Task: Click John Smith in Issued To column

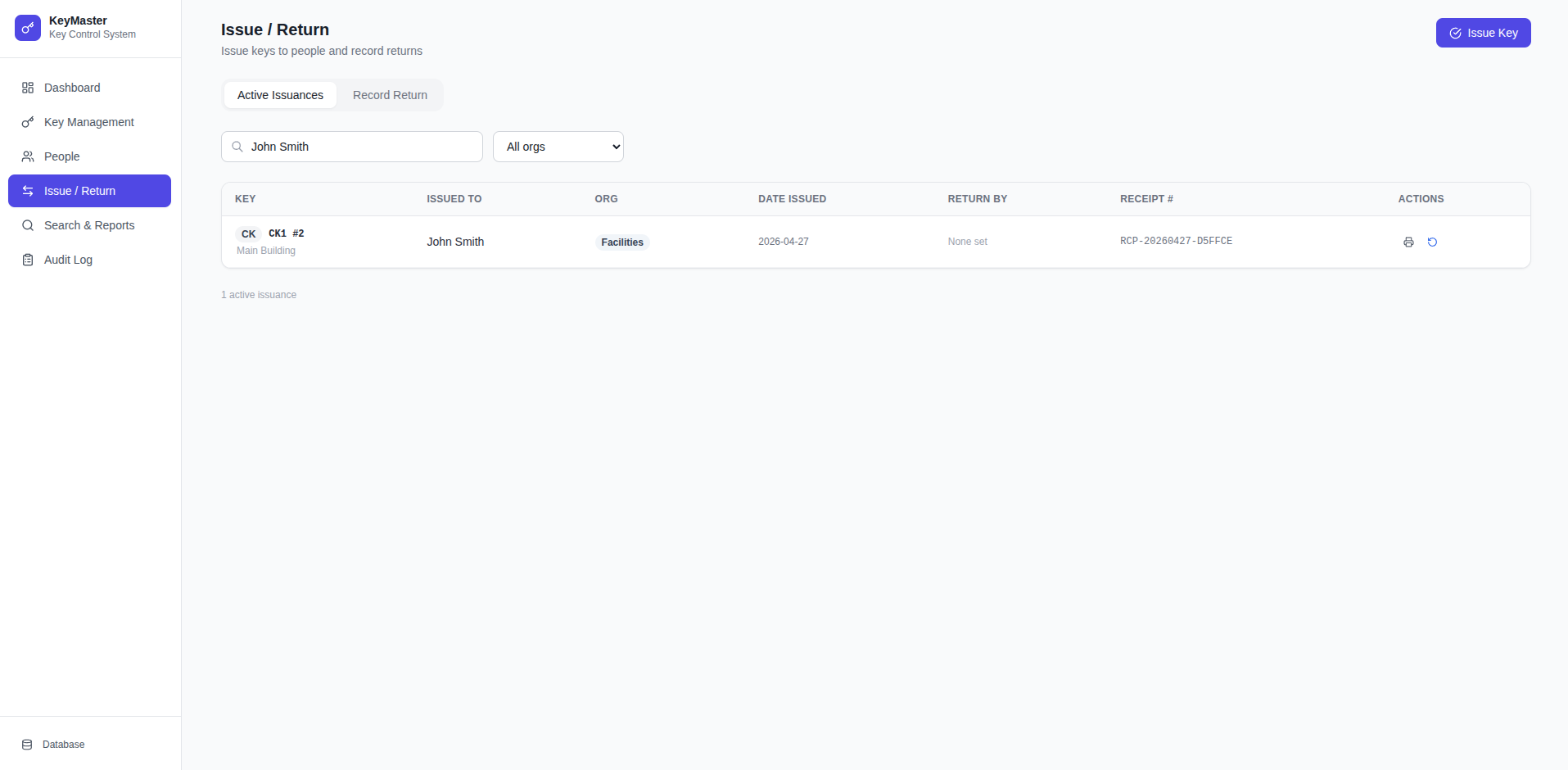Action: click(x=455, y=242)
